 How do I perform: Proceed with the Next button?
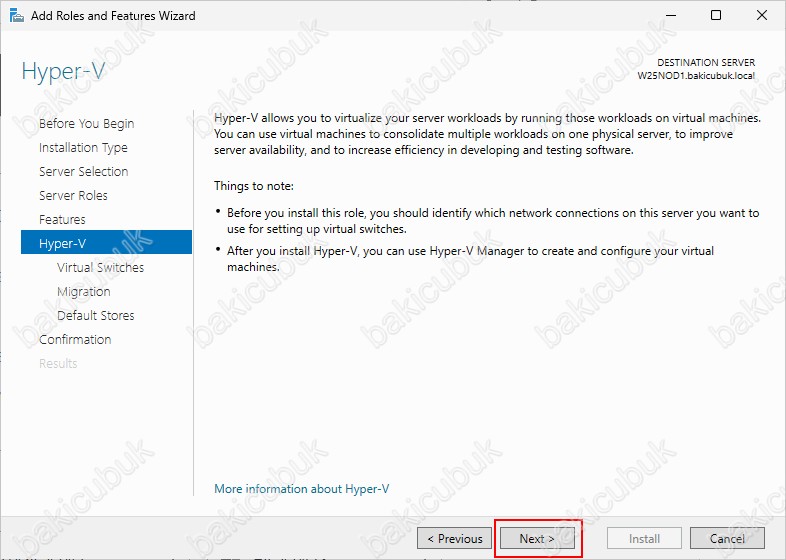(537, 538)
